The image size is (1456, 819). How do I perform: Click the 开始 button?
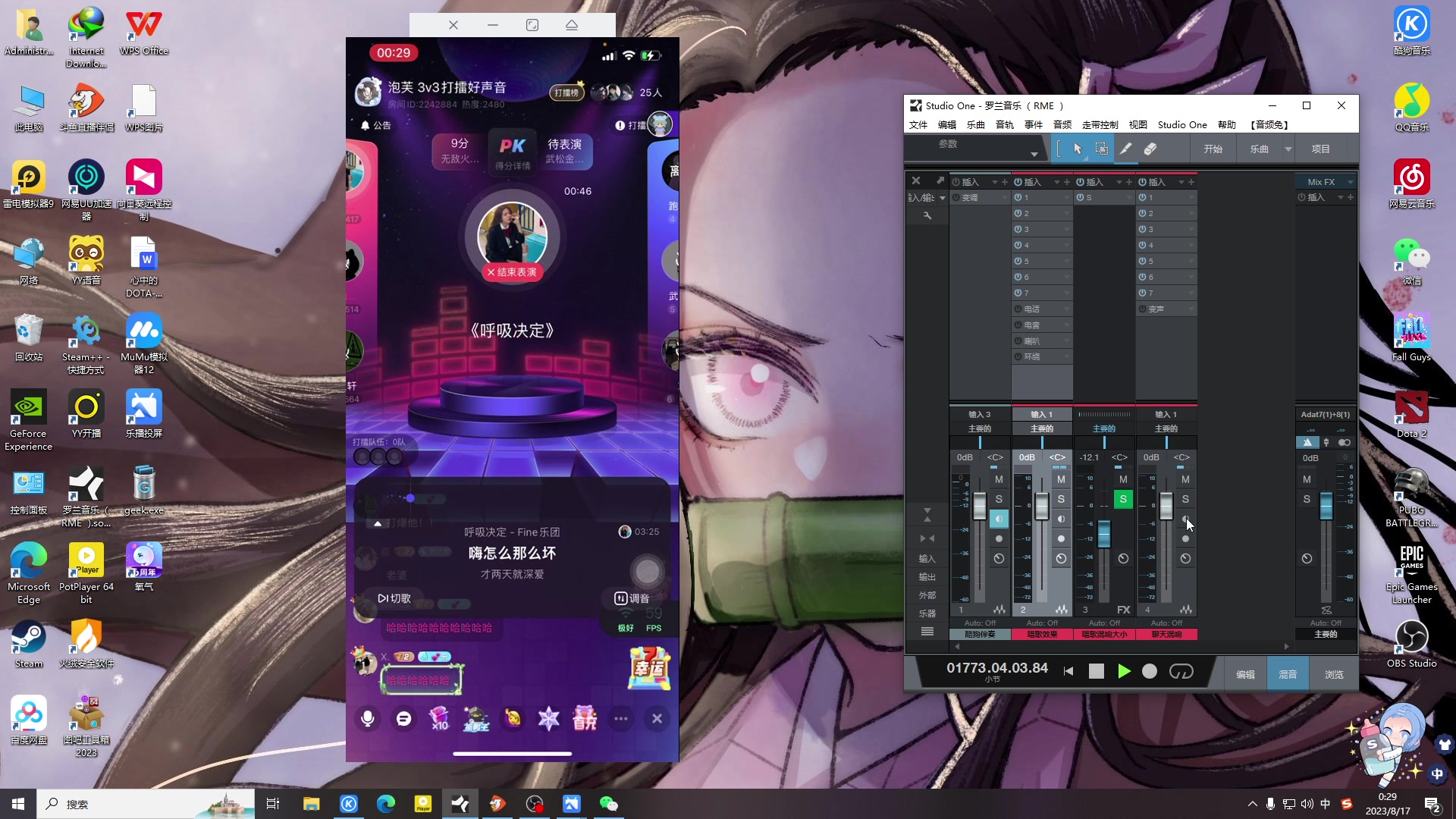coord(1213,149)
